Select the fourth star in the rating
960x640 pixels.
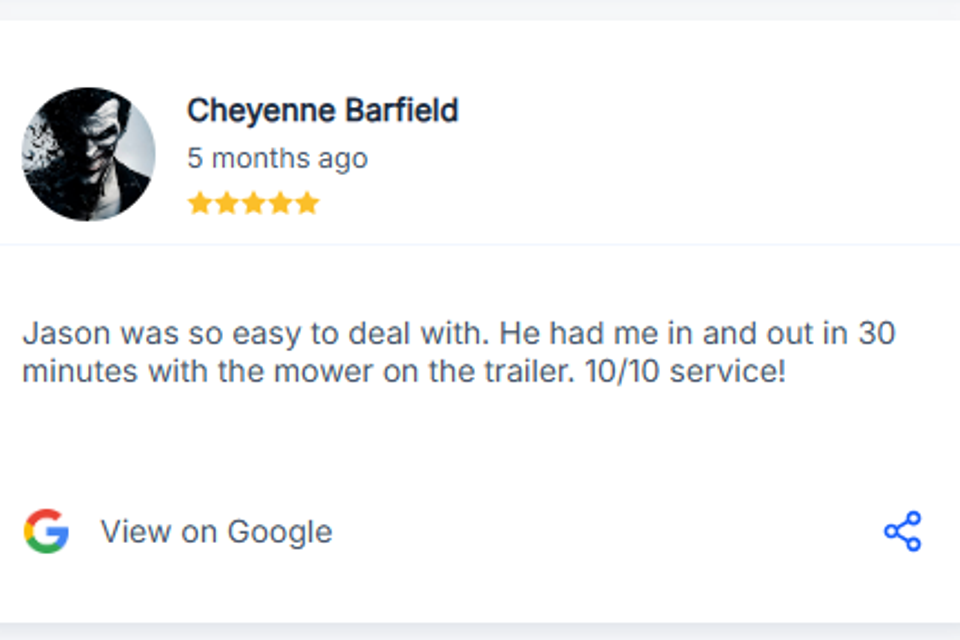[x=281, y=202]
